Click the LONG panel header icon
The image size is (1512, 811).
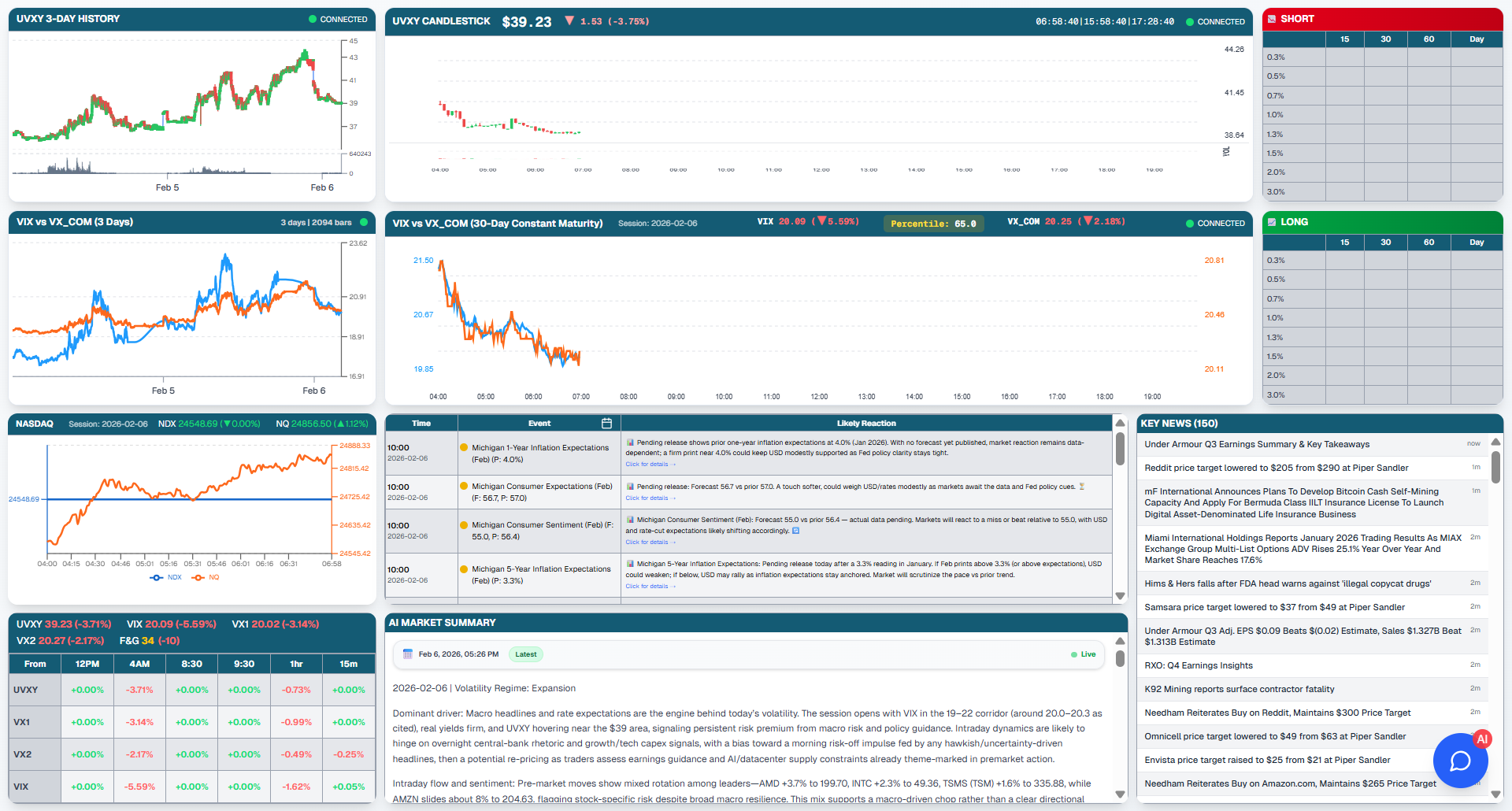[x=1271, y=222]
